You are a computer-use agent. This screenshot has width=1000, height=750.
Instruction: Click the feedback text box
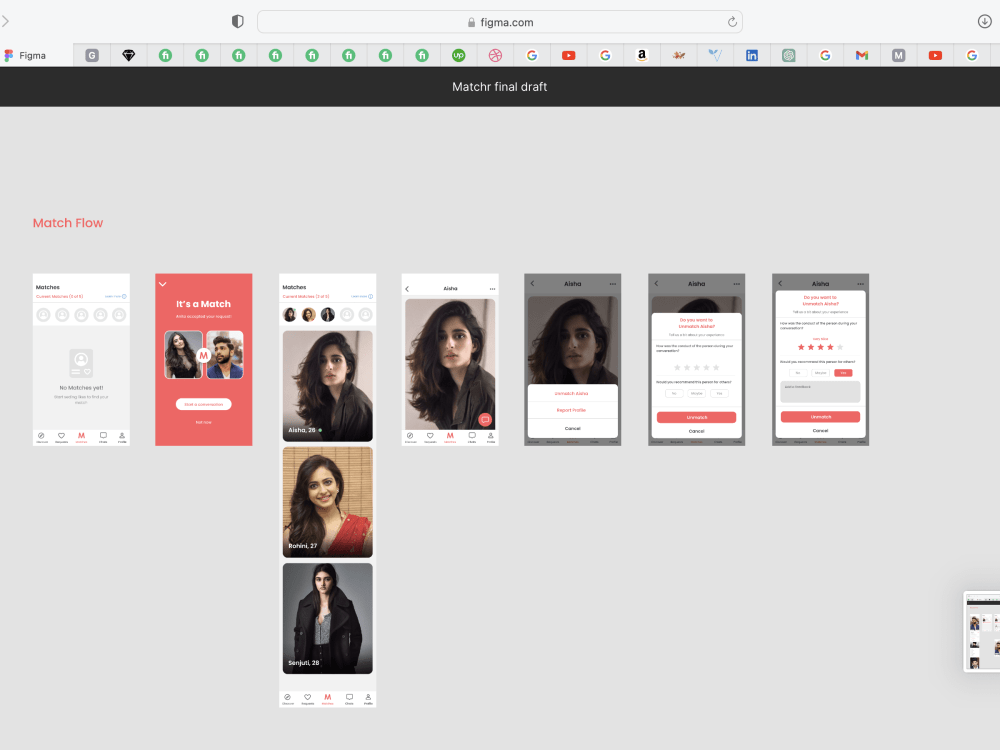pos(820,392)
